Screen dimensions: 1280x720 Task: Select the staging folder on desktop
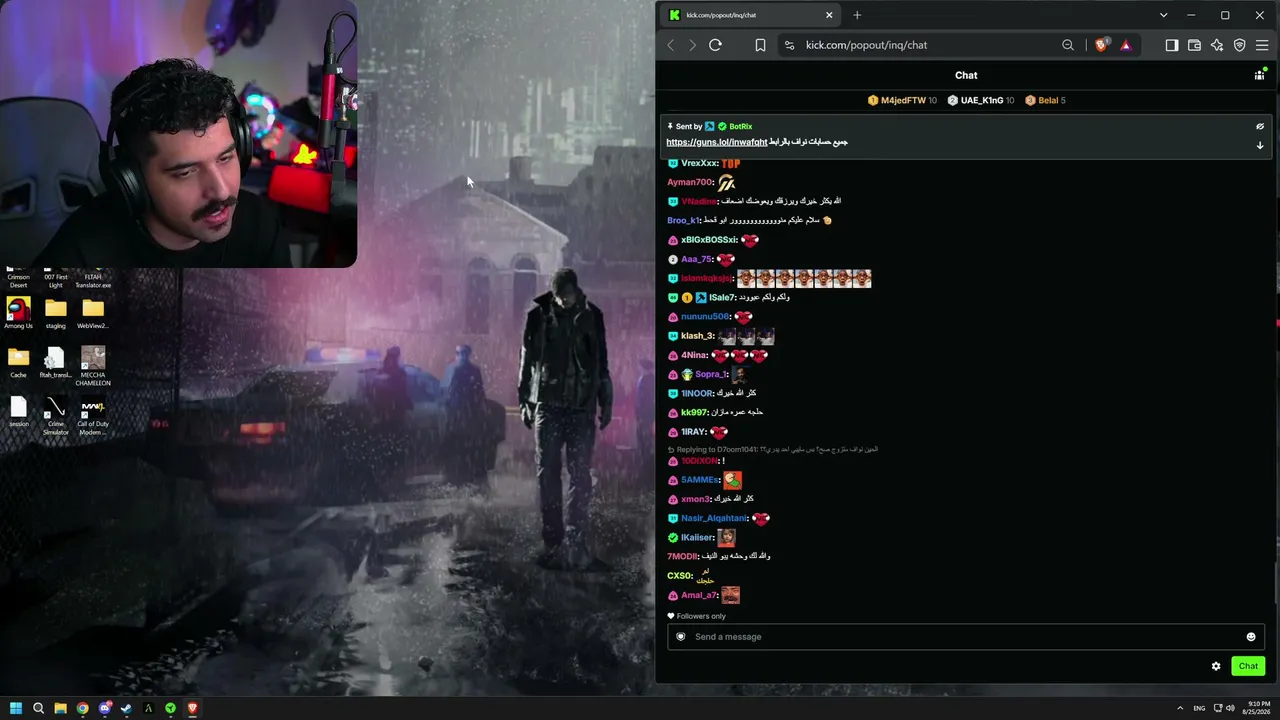(56, 313)
